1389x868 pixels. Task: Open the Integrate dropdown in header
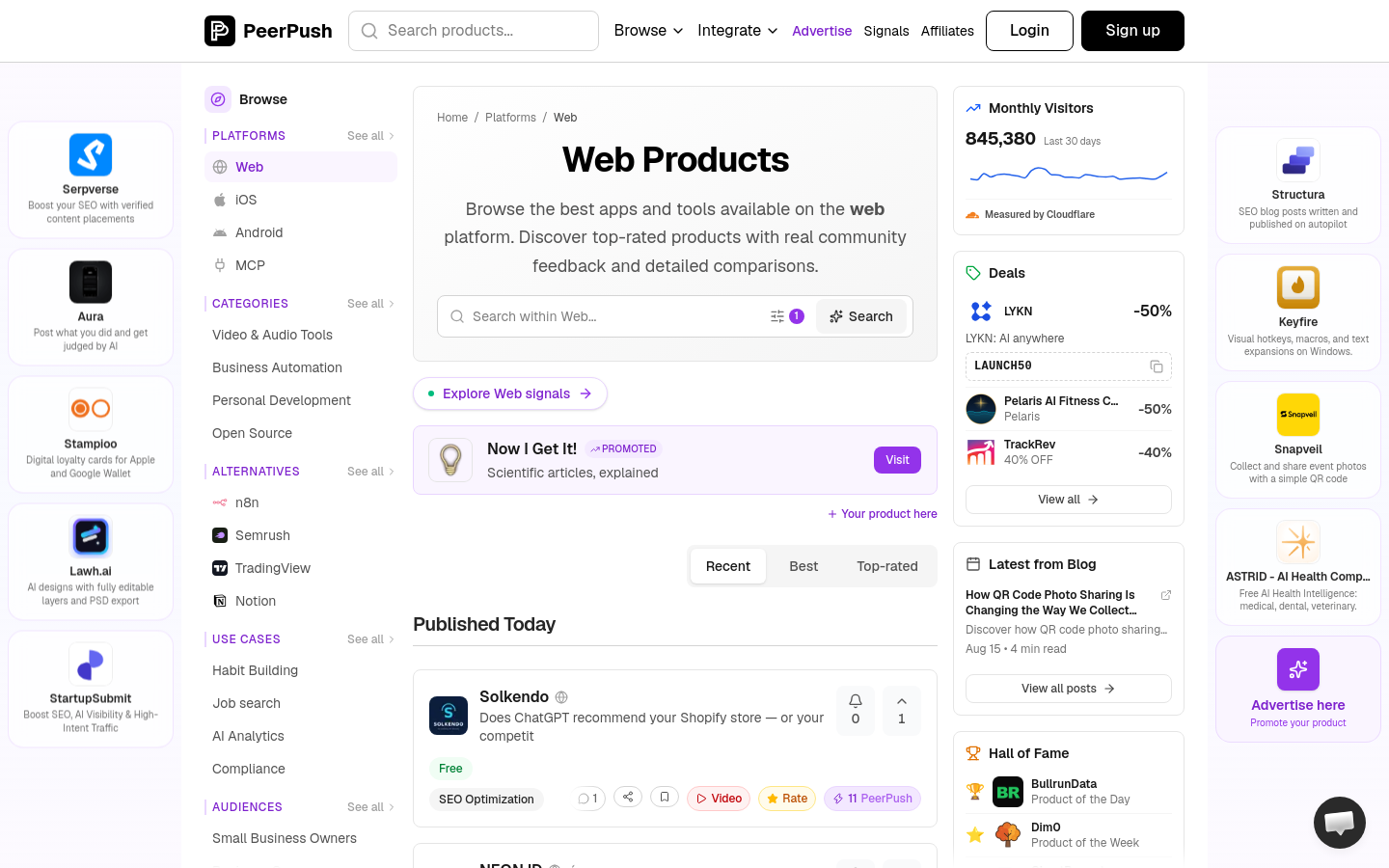point(738,31)
